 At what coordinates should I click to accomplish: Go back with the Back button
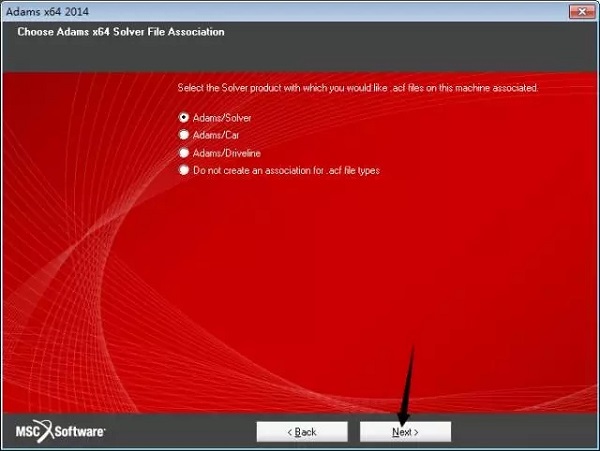(302, 432)
